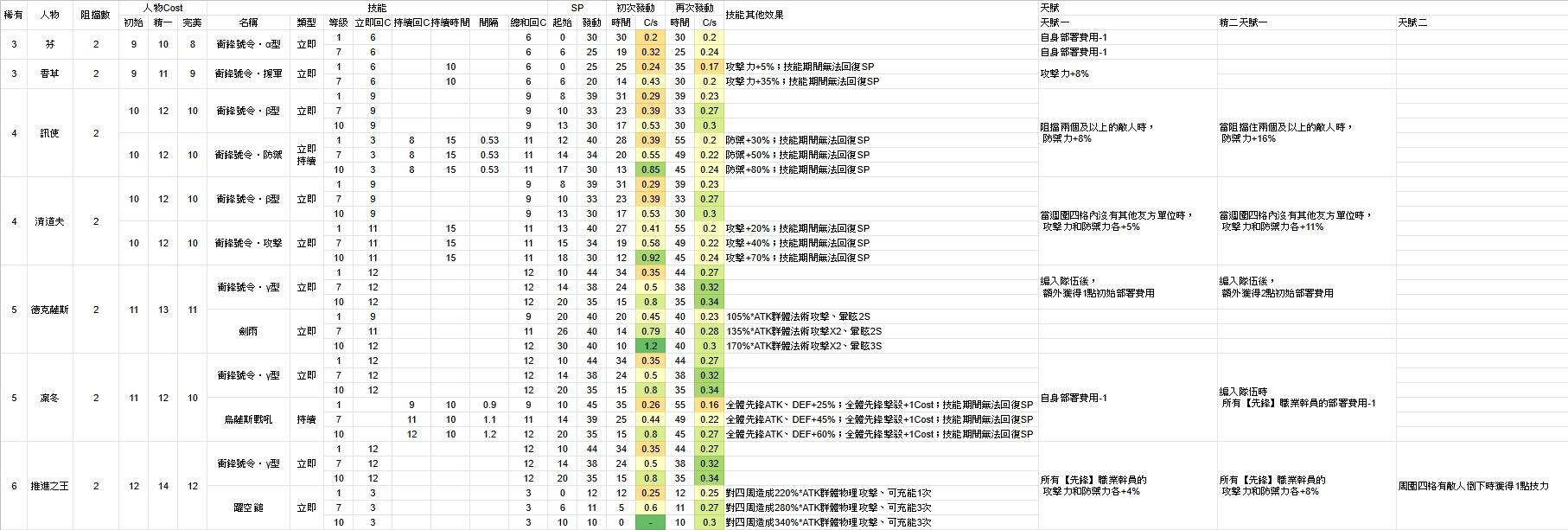Image resolution: width=1568 pixels, height=530 pixels.
Task: Click the 0.58 C/s cell
Action: (650, 243)
